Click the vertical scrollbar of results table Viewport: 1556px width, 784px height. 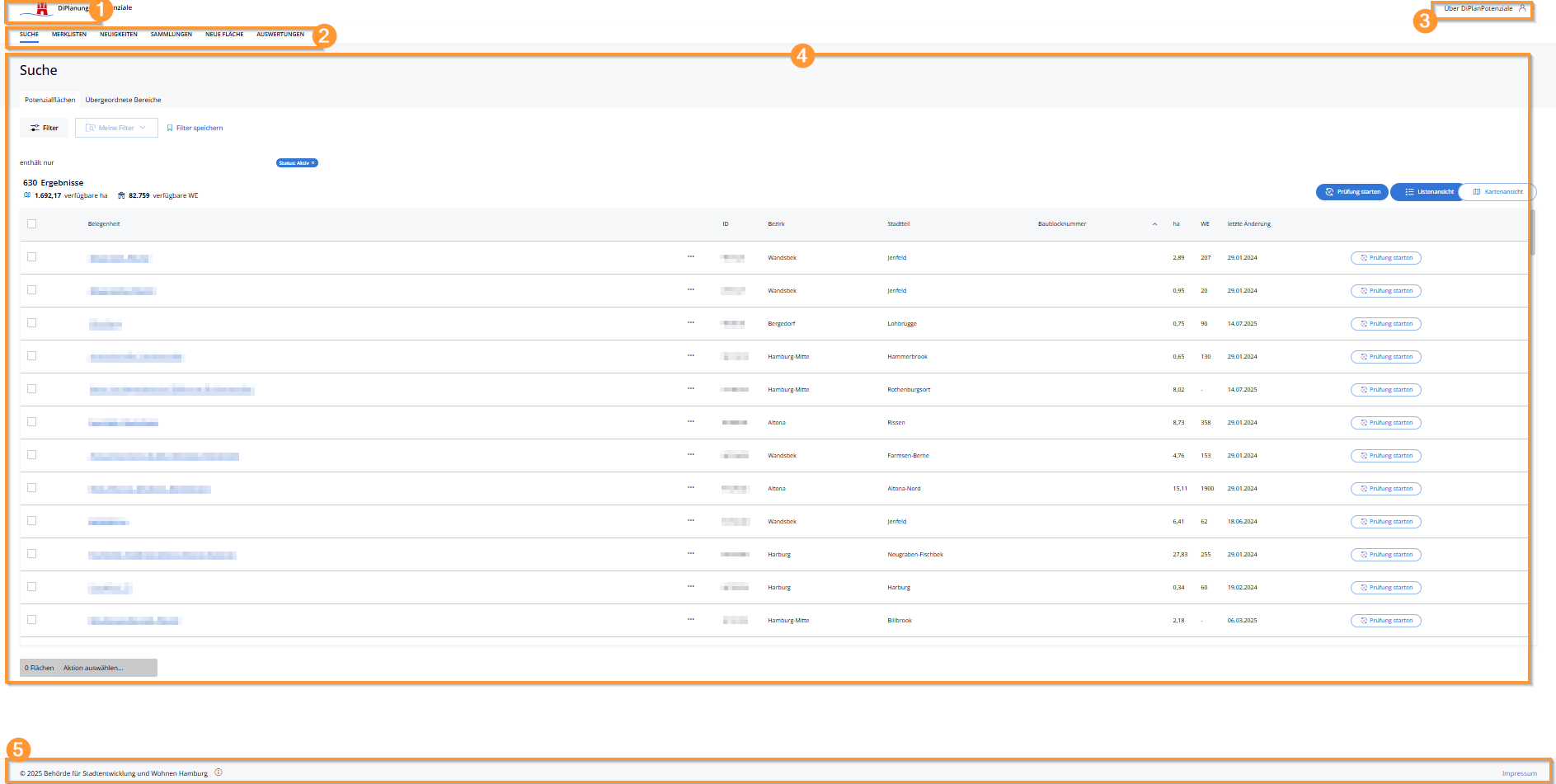[1532, 233]
